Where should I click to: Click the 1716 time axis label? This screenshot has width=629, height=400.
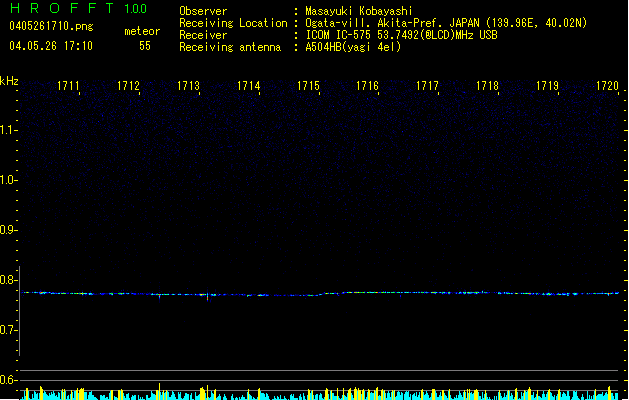[x=367, y=86]
